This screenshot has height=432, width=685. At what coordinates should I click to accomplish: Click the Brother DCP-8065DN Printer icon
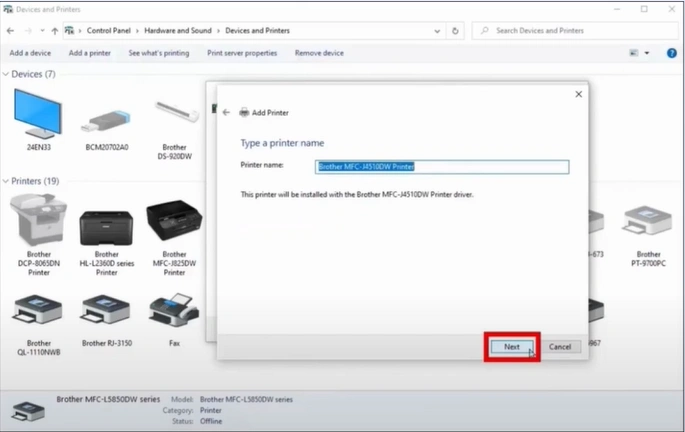(39, 222)
